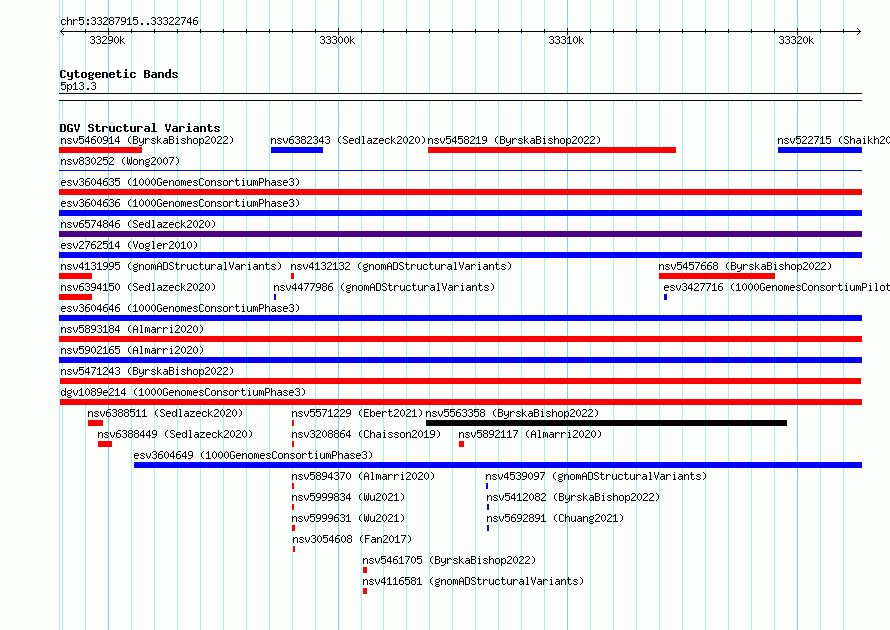Open nsv4132132 (gnomADStructuralVariants) label
890x630 pixels.
(401, 266)
